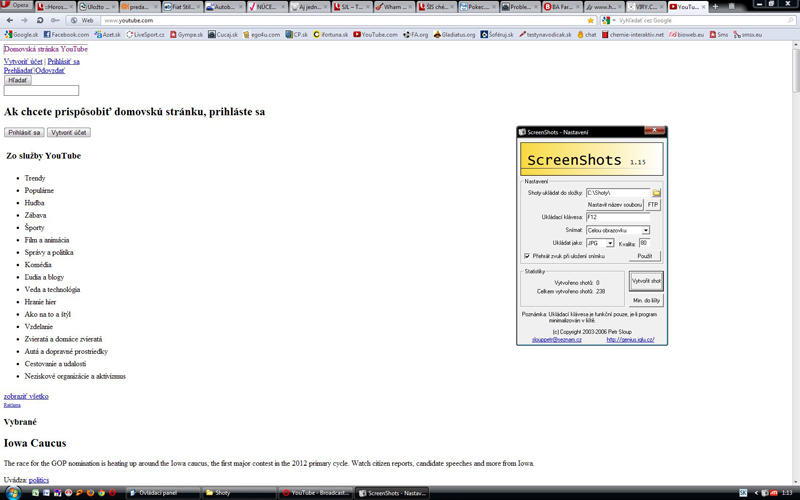800x500 pixels.
Task: Open bioweb.eu bookmark
Action: coord(686,35)
